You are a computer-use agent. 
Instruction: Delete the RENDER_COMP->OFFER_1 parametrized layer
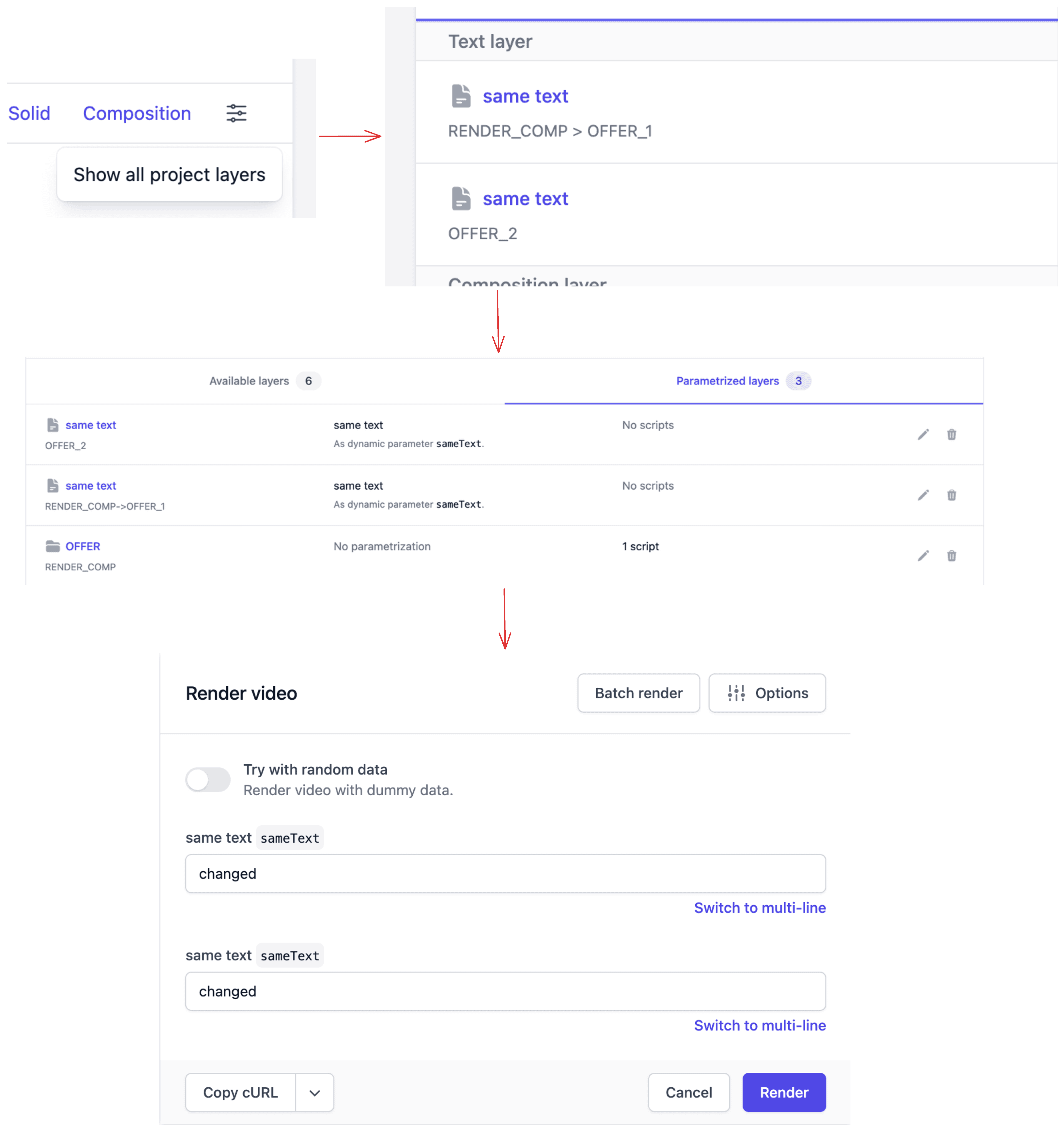tap(951, 495)
